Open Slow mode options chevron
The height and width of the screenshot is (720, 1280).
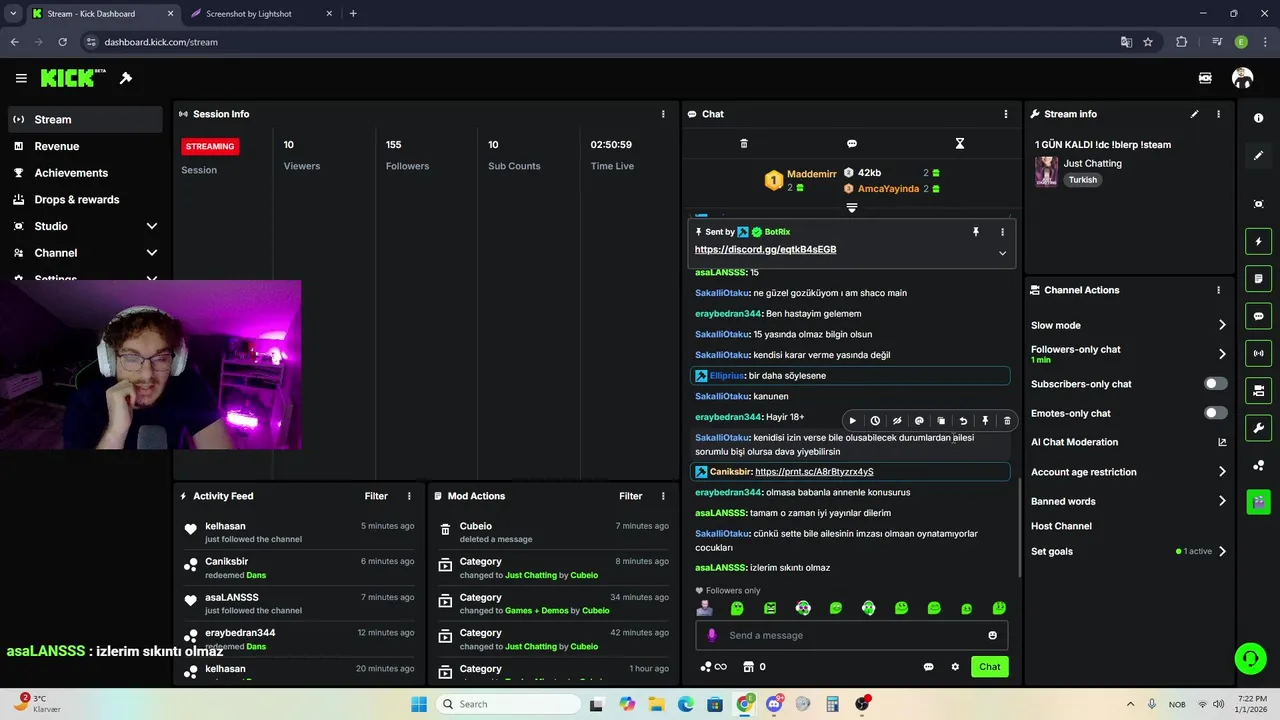click(1222, 325)
